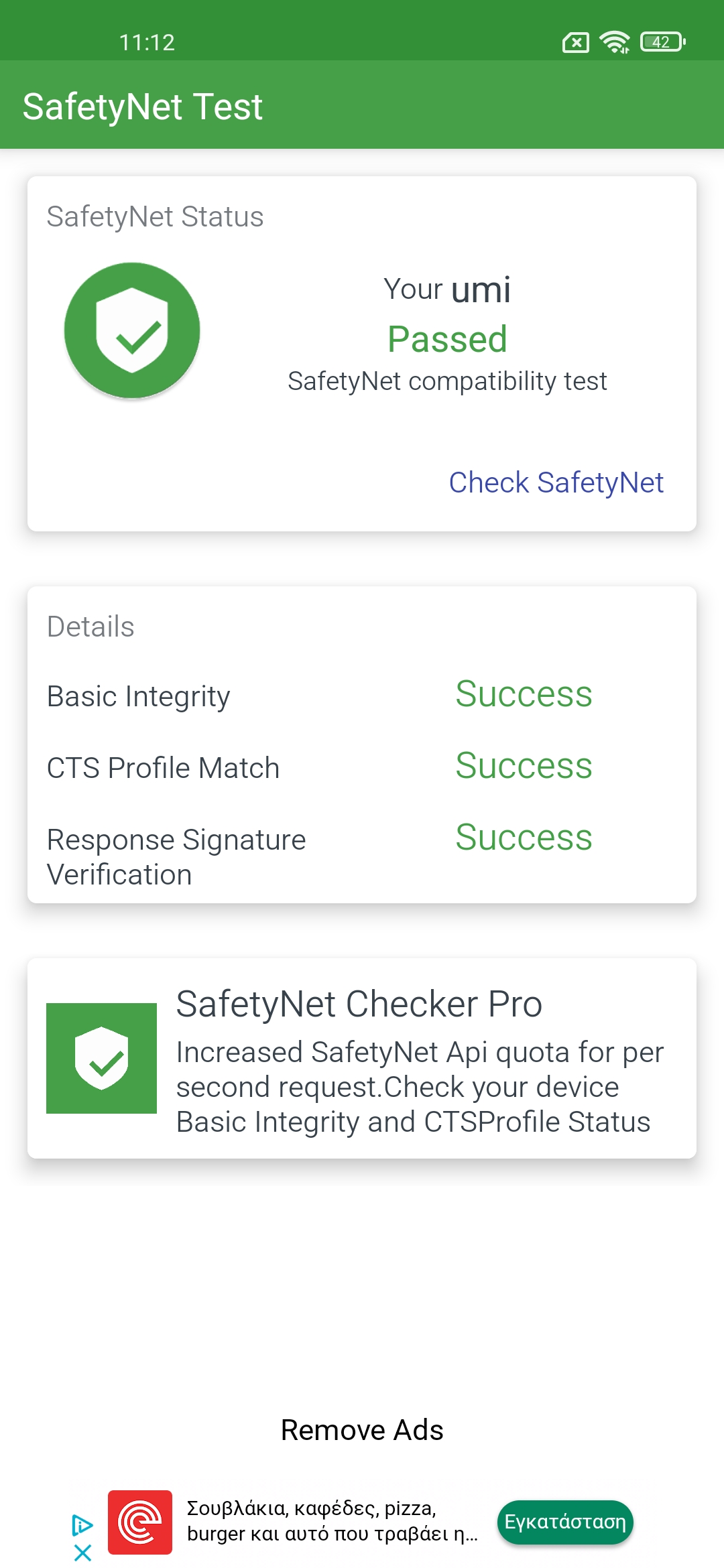
Task: Tap the CTS Profile Match Success result
Action: tap(524, 766)
